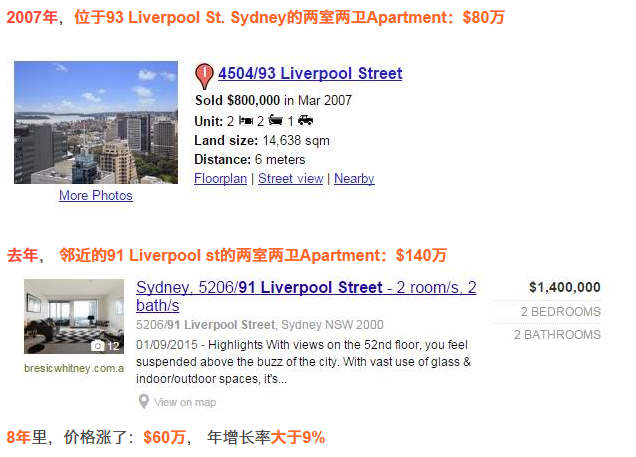Screen dimensions: 636x457
Task: Click the grey map pin next to View on map
Action: [x=144, y=402]
